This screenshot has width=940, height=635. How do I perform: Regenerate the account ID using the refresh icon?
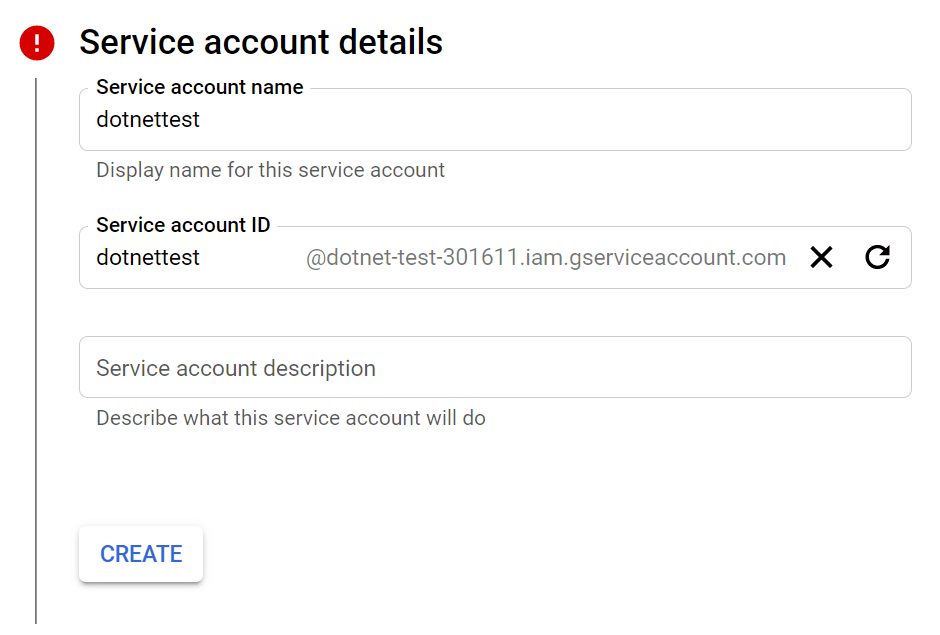click(x=877, y=257)
